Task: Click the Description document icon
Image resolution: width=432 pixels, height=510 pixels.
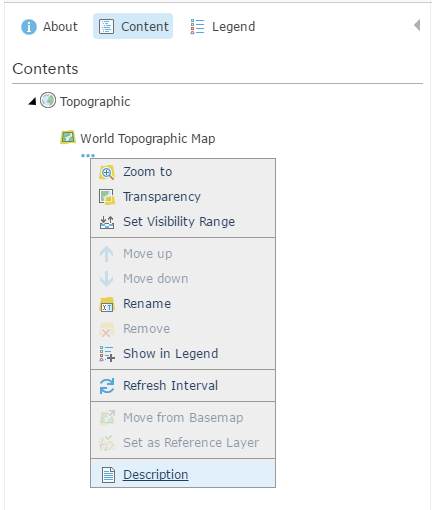Action: (x=108, y=475)
